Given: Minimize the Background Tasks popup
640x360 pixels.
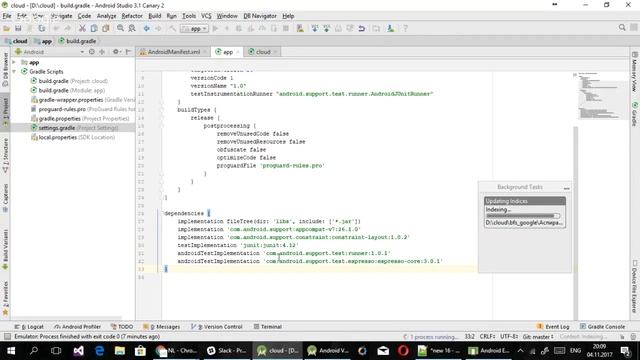Looking at the screenshot, I should click(x=566, y=187).
